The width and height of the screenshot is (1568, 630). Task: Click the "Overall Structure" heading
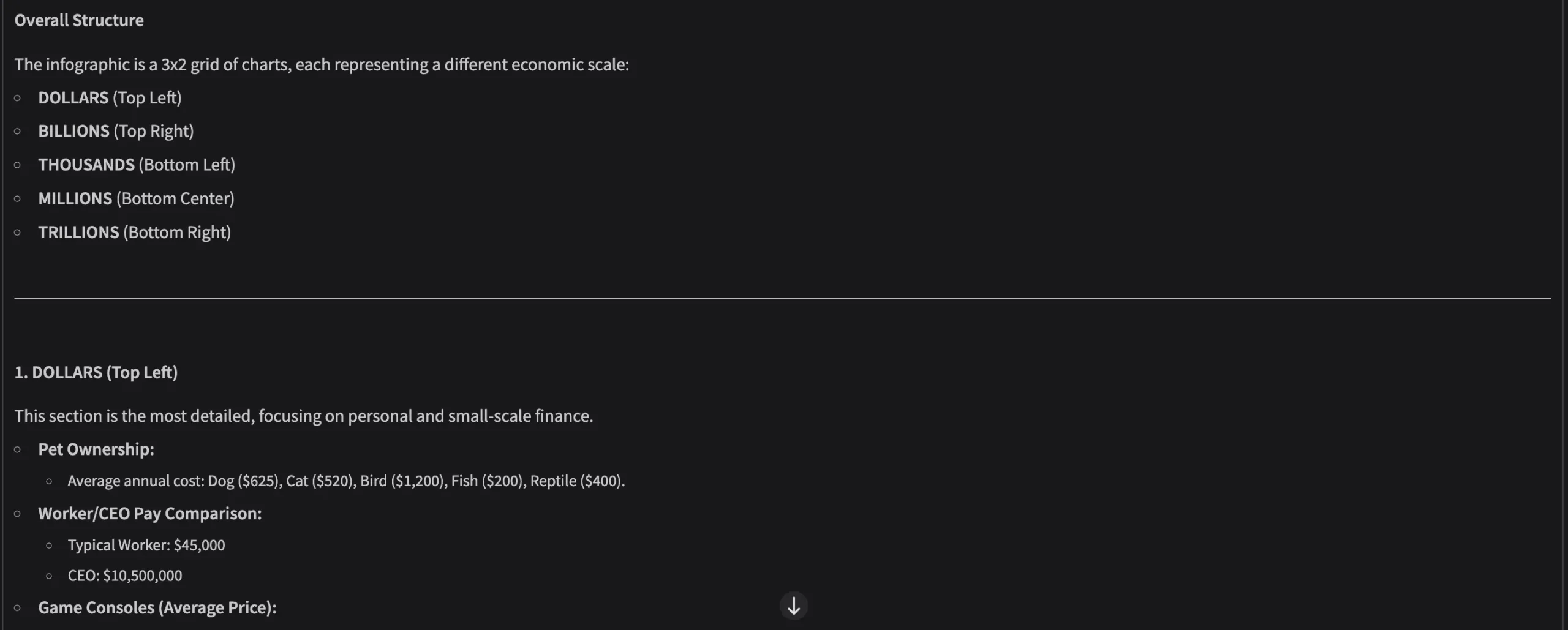(79, 20)
